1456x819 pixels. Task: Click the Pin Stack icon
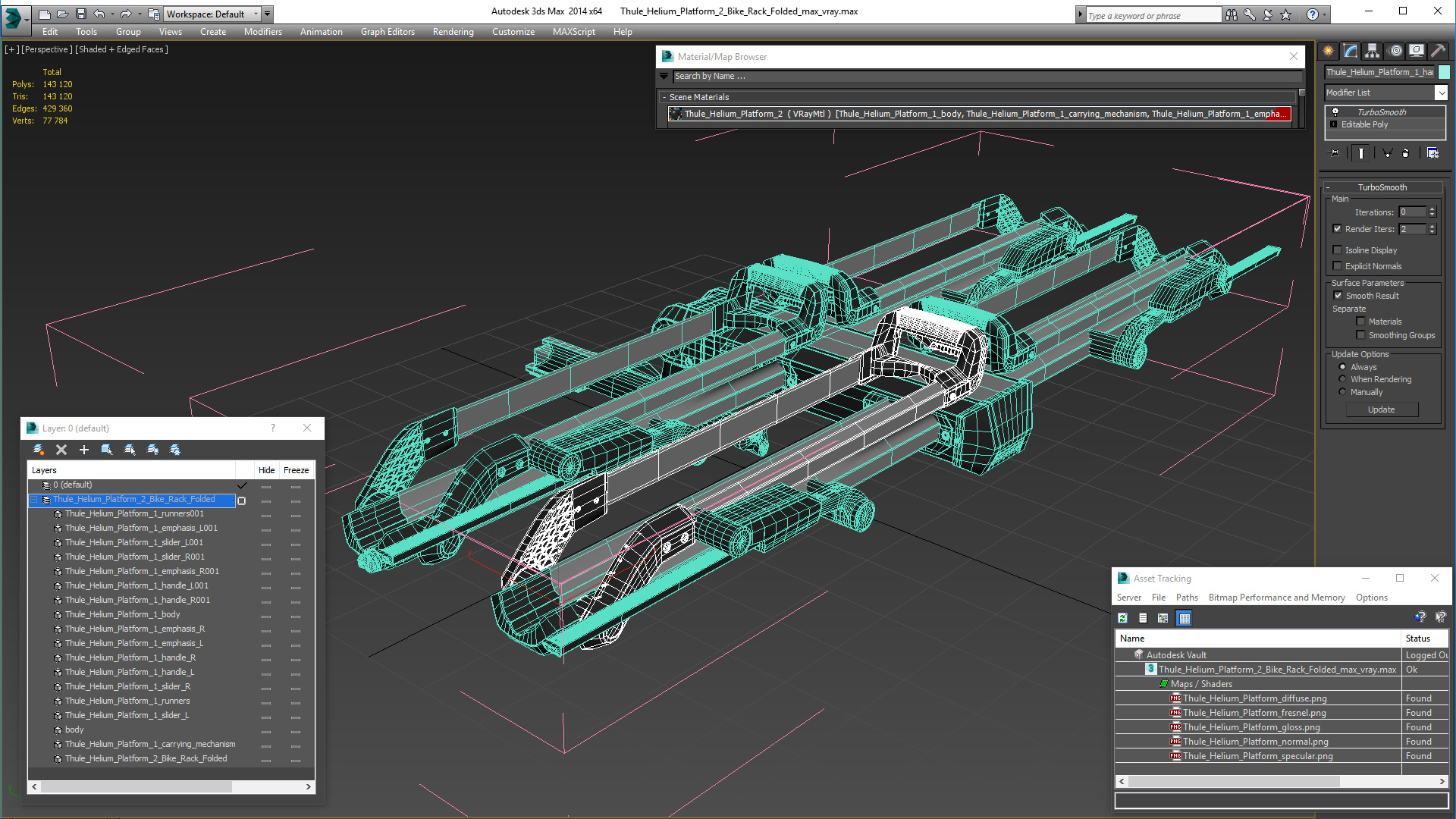[1335, 153]
